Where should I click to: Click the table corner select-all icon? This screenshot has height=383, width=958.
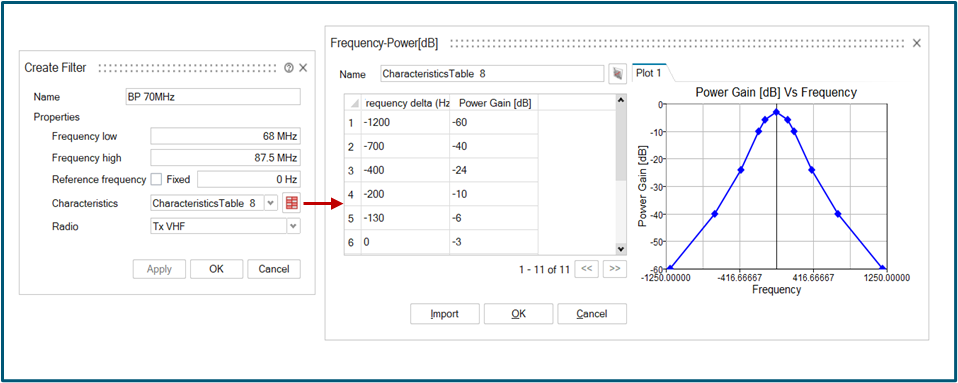coord(353,104)
